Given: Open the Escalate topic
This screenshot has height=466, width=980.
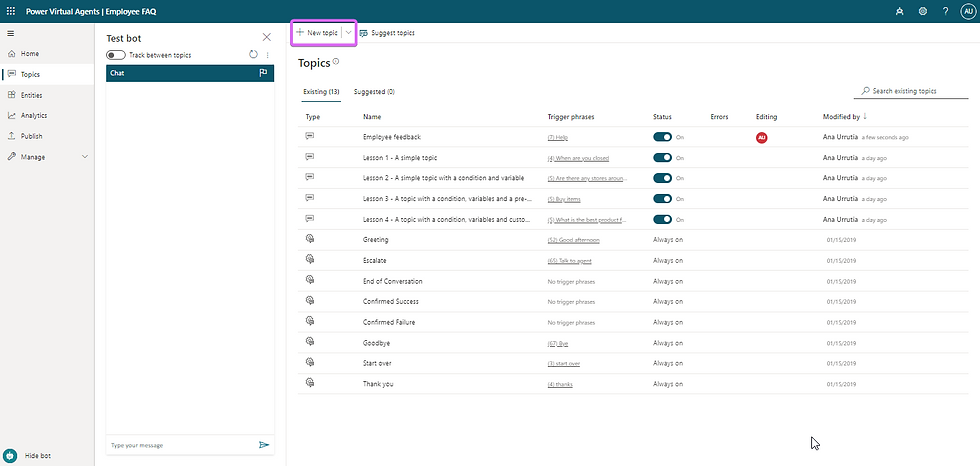Looking at the screenshot, I should point(375,260).
